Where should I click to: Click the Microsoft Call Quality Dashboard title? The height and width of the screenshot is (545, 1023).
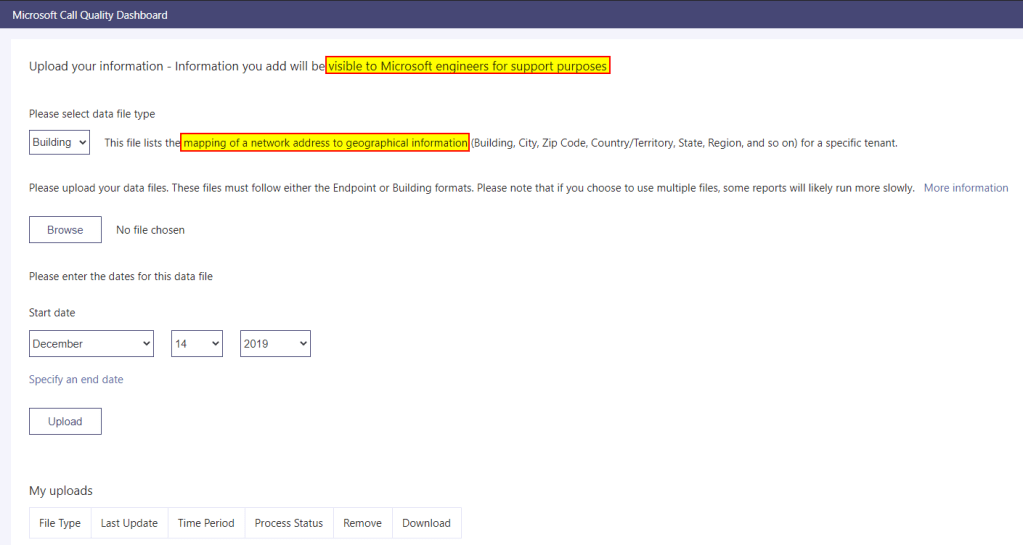90,15
